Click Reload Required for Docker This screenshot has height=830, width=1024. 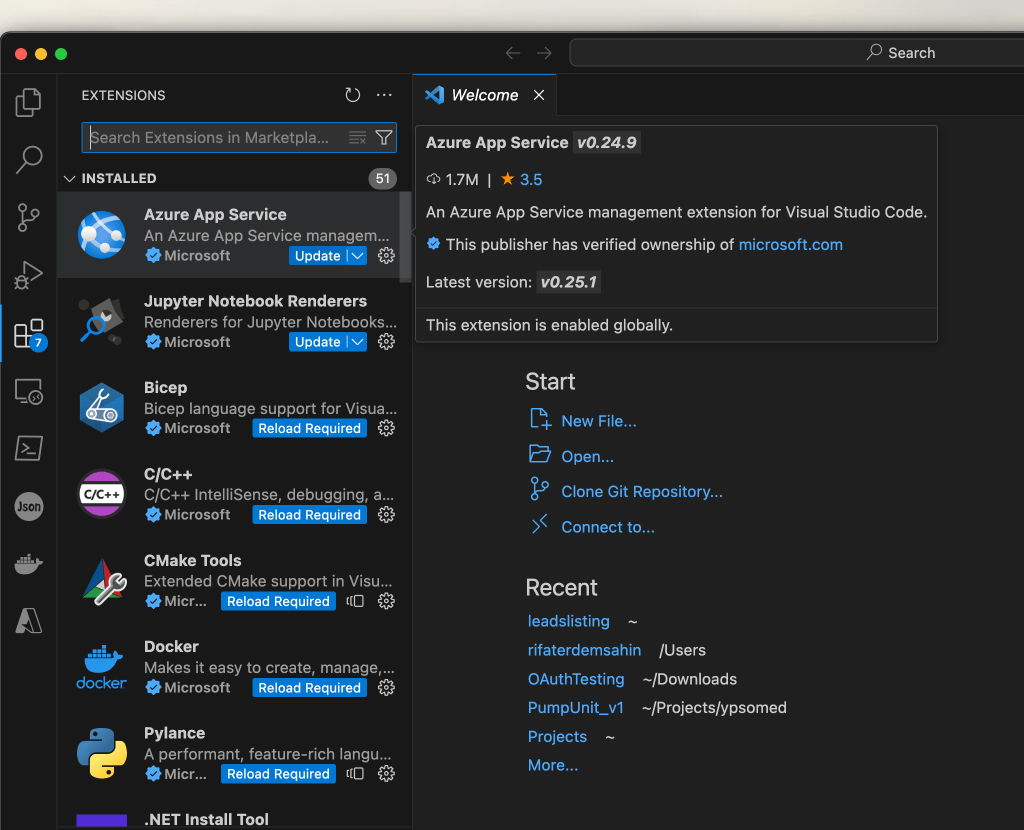pos(310,688)
